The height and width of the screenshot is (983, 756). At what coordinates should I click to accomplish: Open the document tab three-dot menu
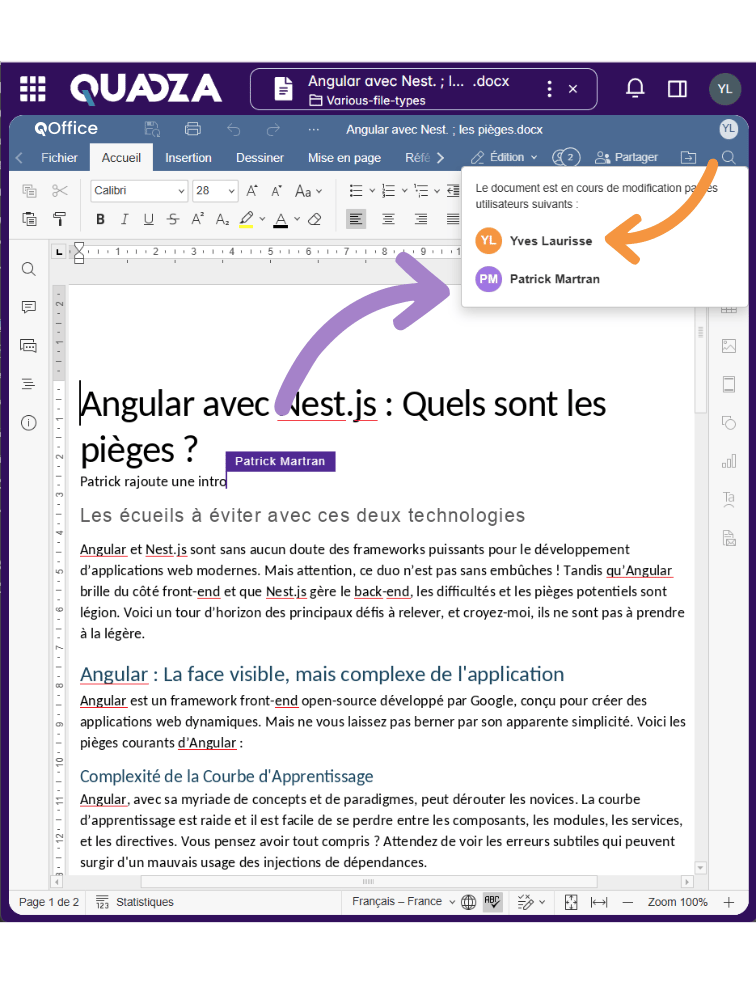(549, 88)
